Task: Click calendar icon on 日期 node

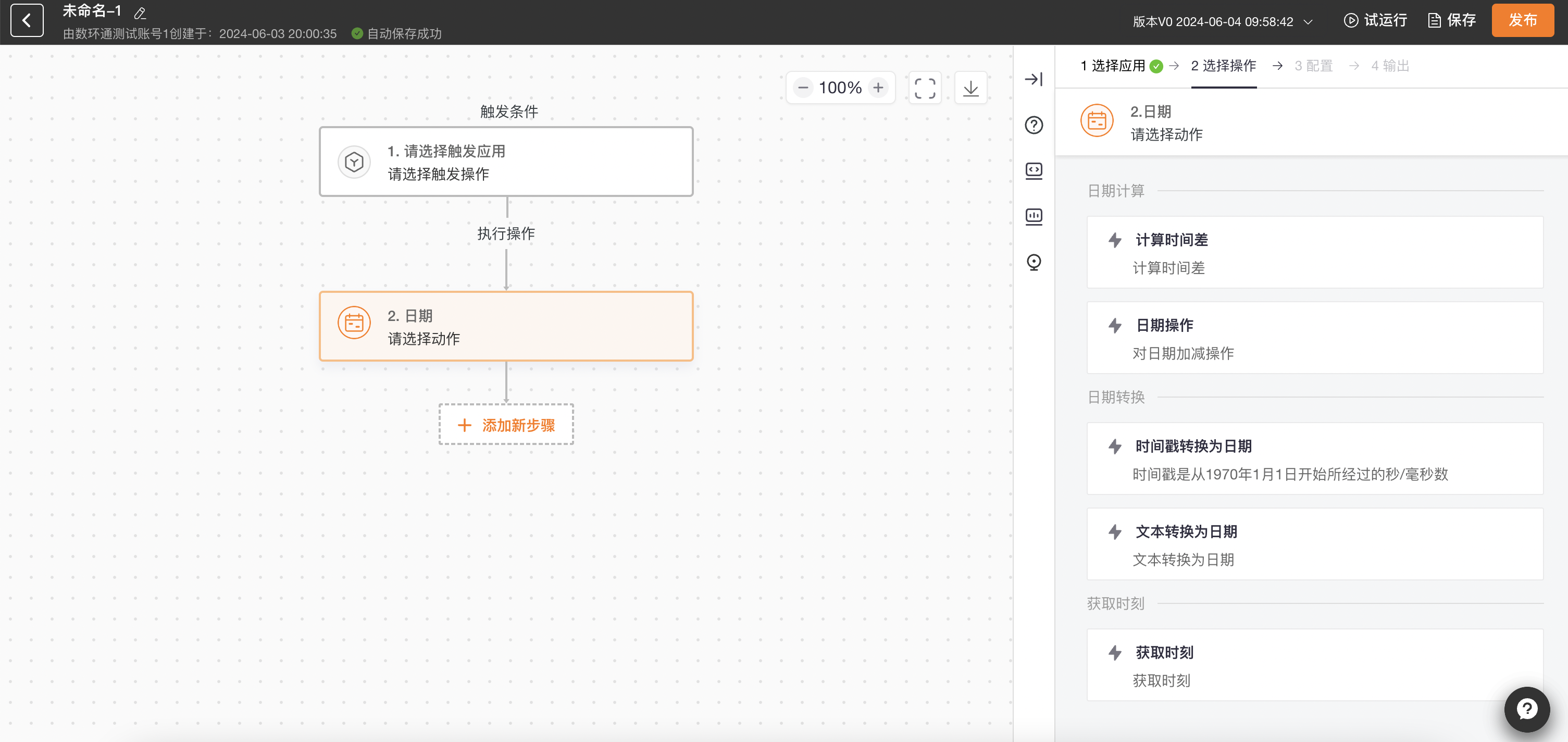Action: (x=354, y=323)
